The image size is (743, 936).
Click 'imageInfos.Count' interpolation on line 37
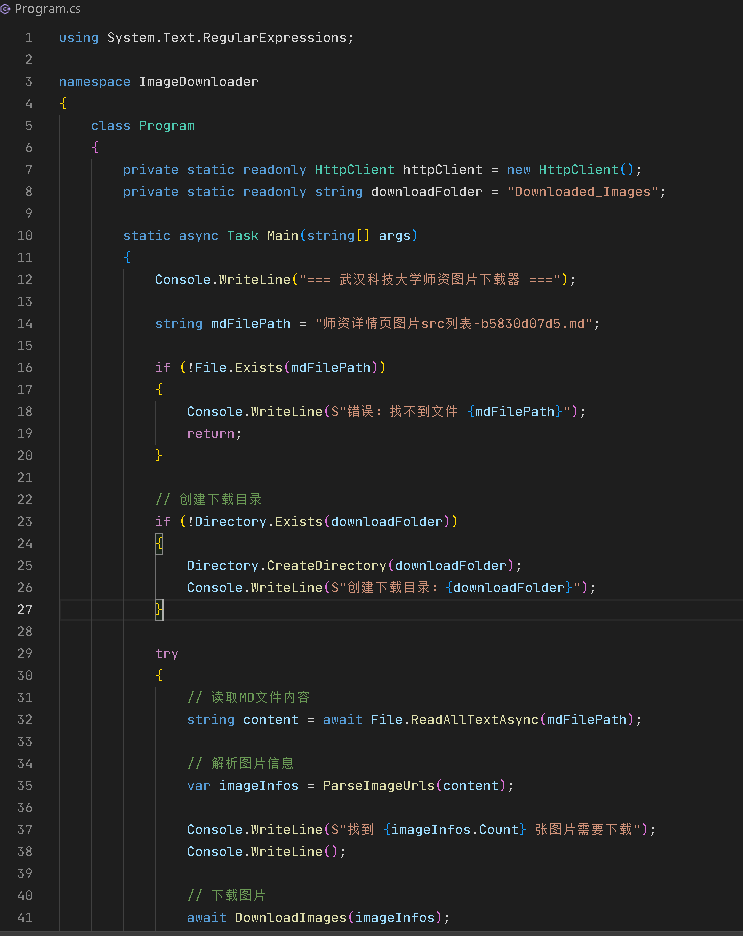[455, 829]
